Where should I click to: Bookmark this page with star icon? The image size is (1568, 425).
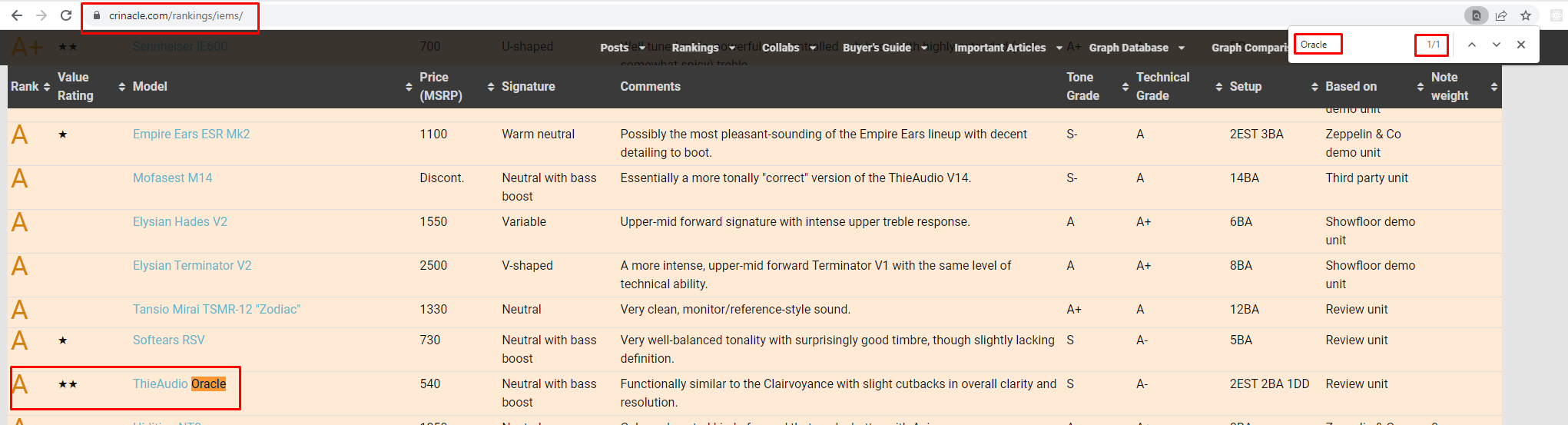1526,15
